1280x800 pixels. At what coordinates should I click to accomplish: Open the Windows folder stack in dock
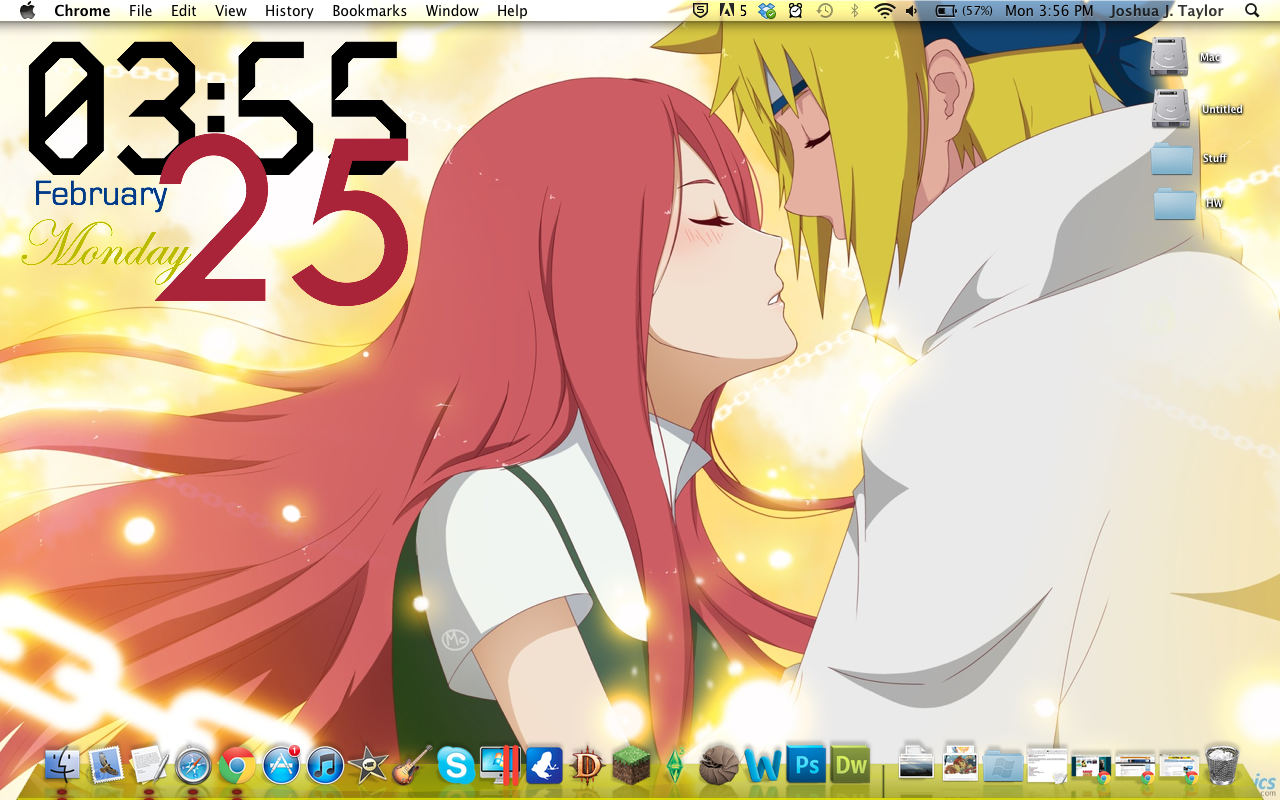[1003, 766]
